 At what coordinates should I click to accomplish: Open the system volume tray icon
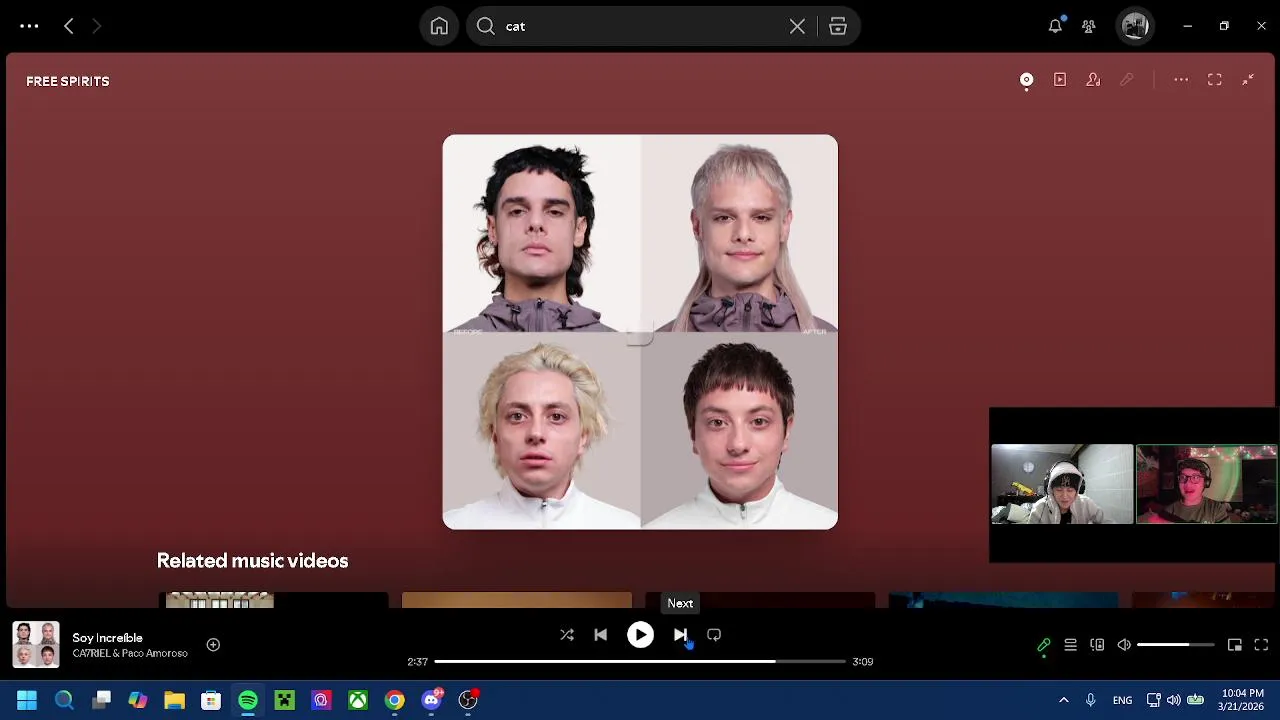[x=1174, y=700]
